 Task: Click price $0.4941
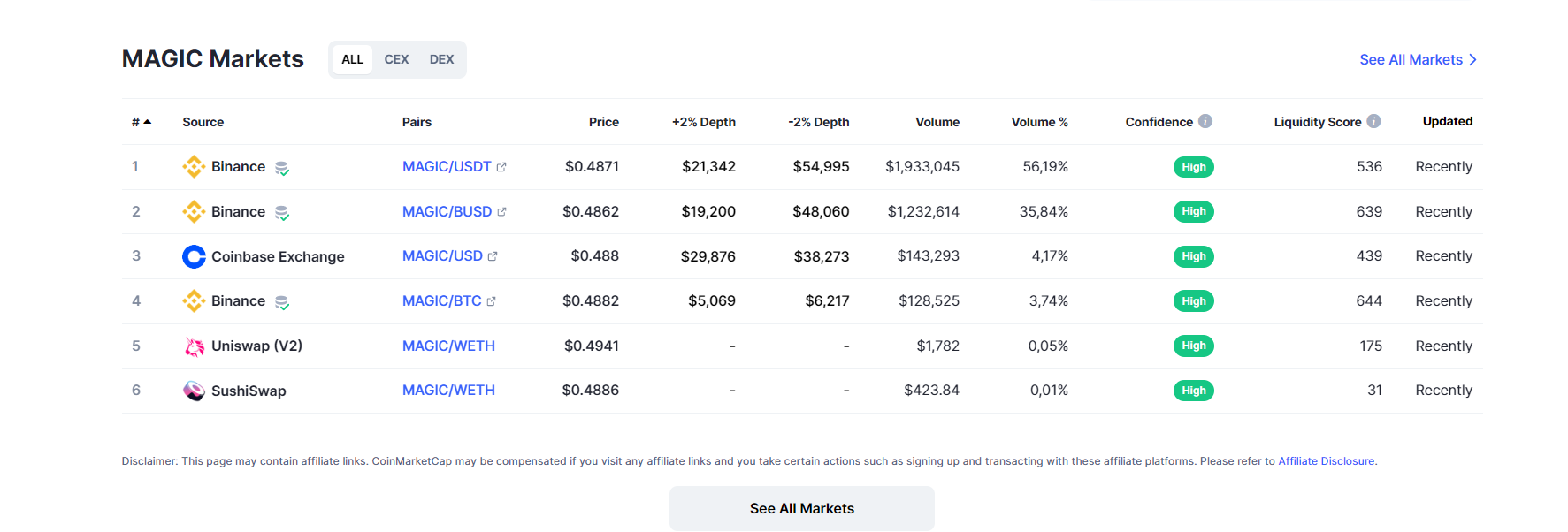(592, 346)
